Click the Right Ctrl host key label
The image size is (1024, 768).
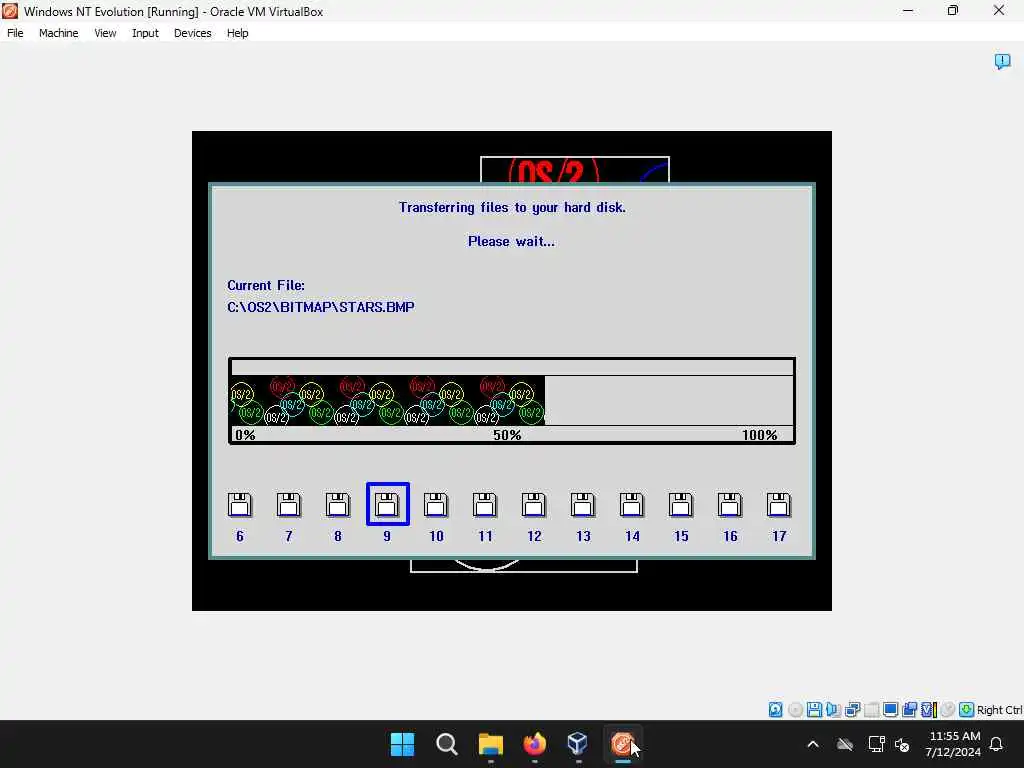point(1000,710)
